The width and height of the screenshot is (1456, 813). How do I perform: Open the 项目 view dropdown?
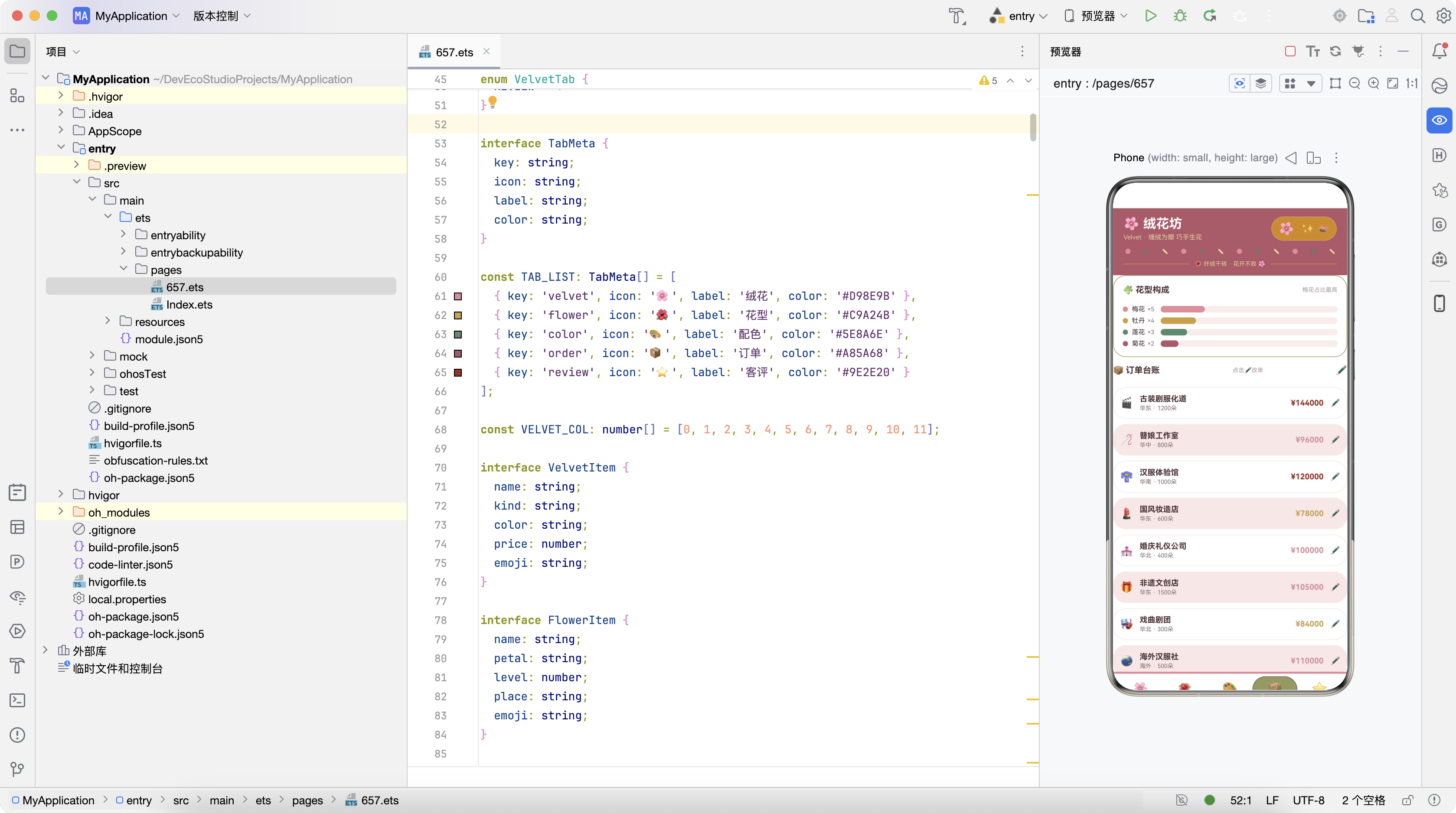tap(63, 52)
